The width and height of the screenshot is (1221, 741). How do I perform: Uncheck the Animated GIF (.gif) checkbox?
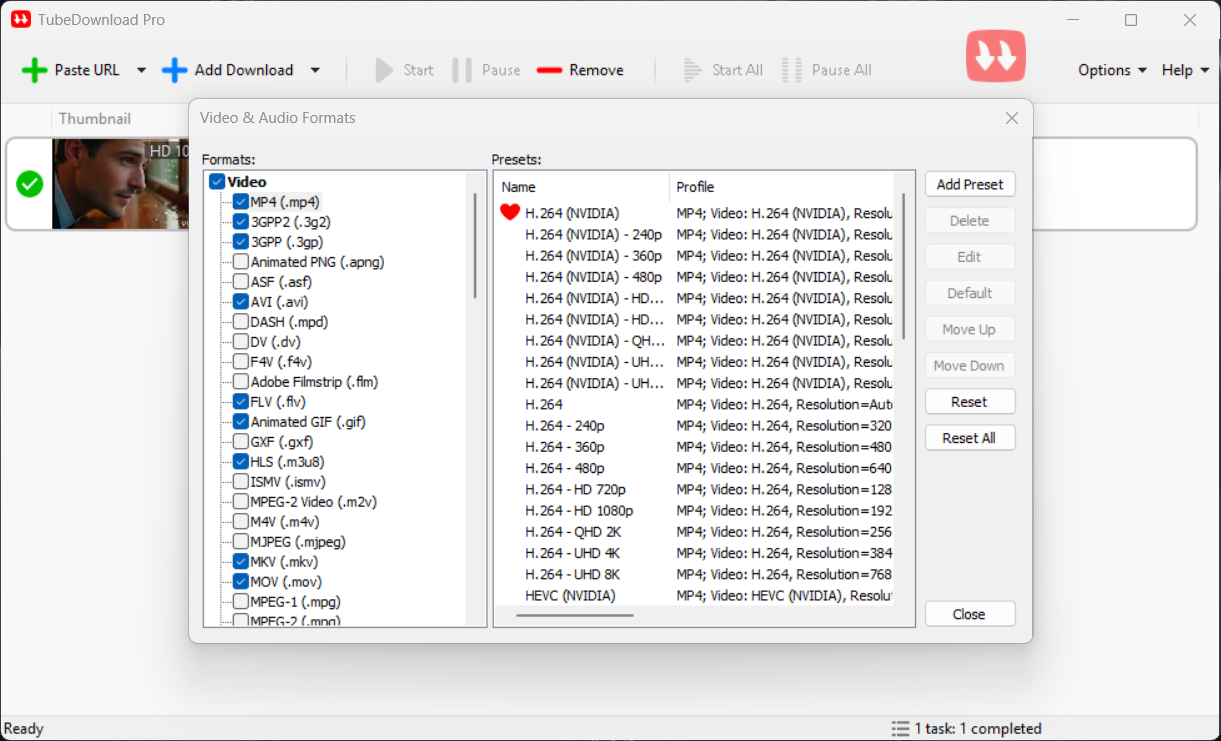click(241, 422)
